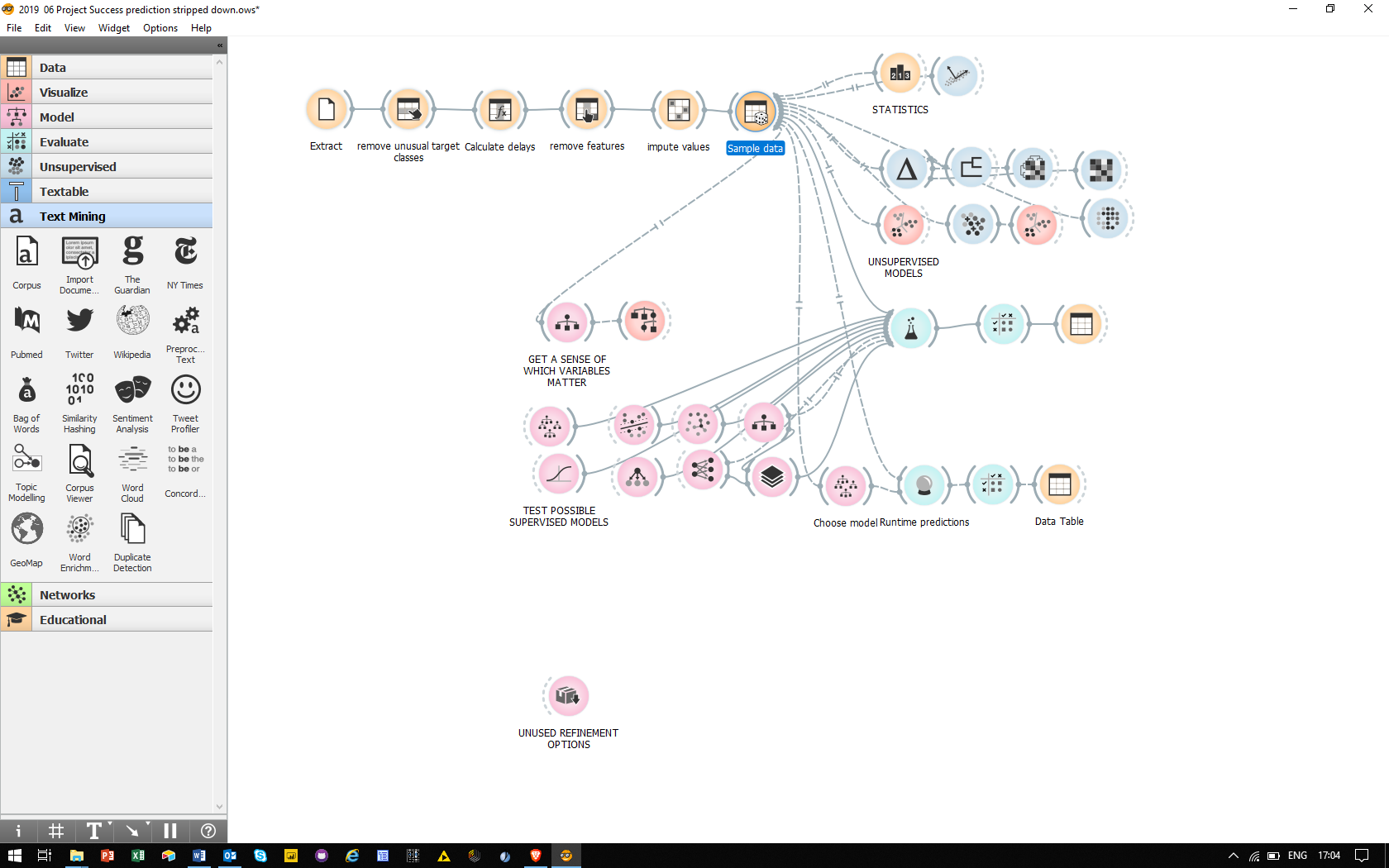1389x868 pixels.
Task: Collapse the widget toolbox panel
Action: [220, 45]
